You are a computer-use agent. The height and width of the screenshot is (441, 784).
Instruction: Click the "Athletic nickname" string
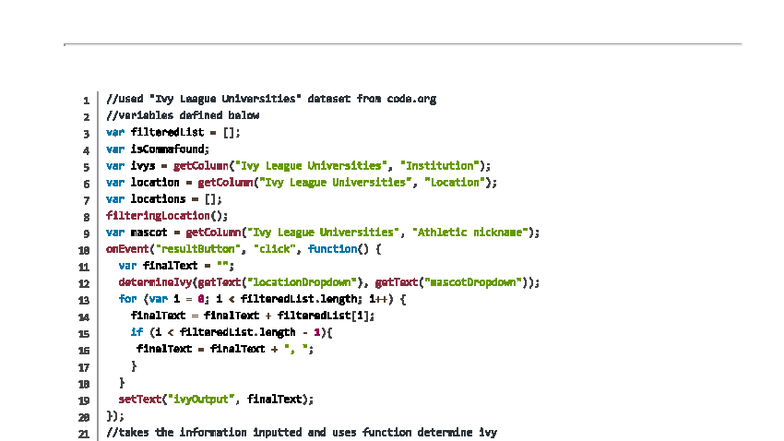pos(470,232)
